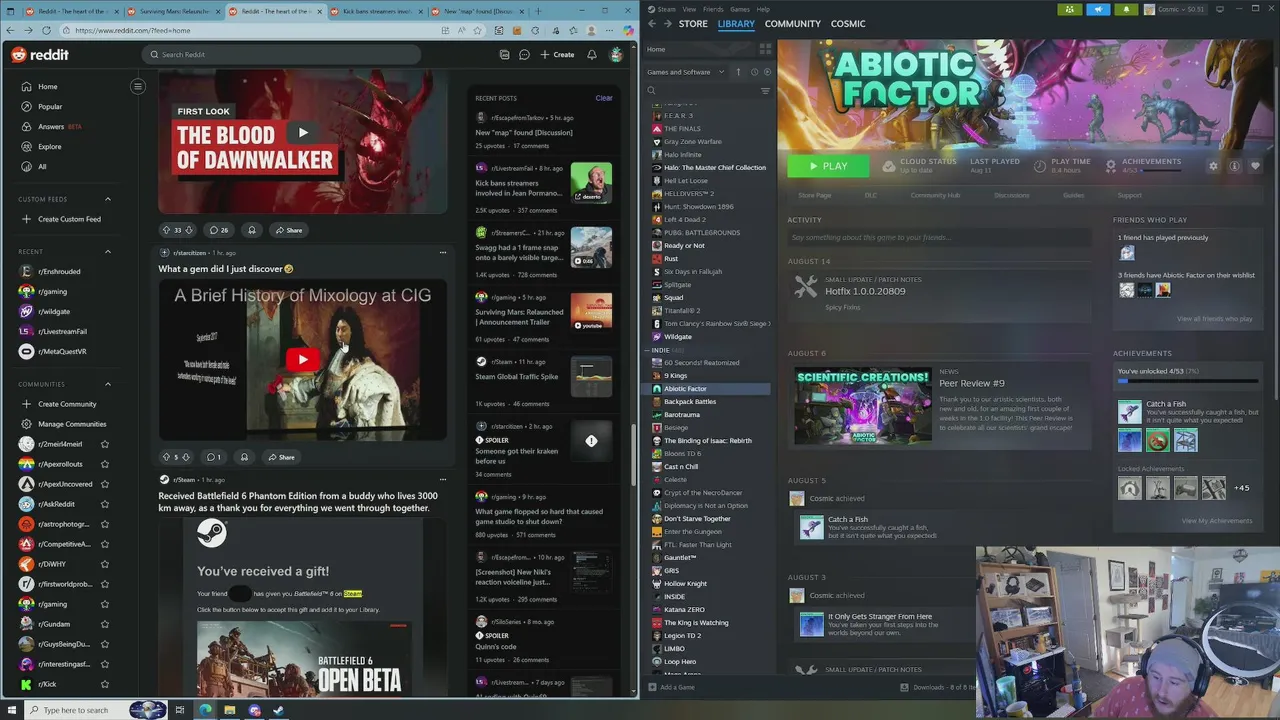The width and height of the screenshot is (1280, 720).
Task: Favorite r/AskReddit with star
Action: 105,504
